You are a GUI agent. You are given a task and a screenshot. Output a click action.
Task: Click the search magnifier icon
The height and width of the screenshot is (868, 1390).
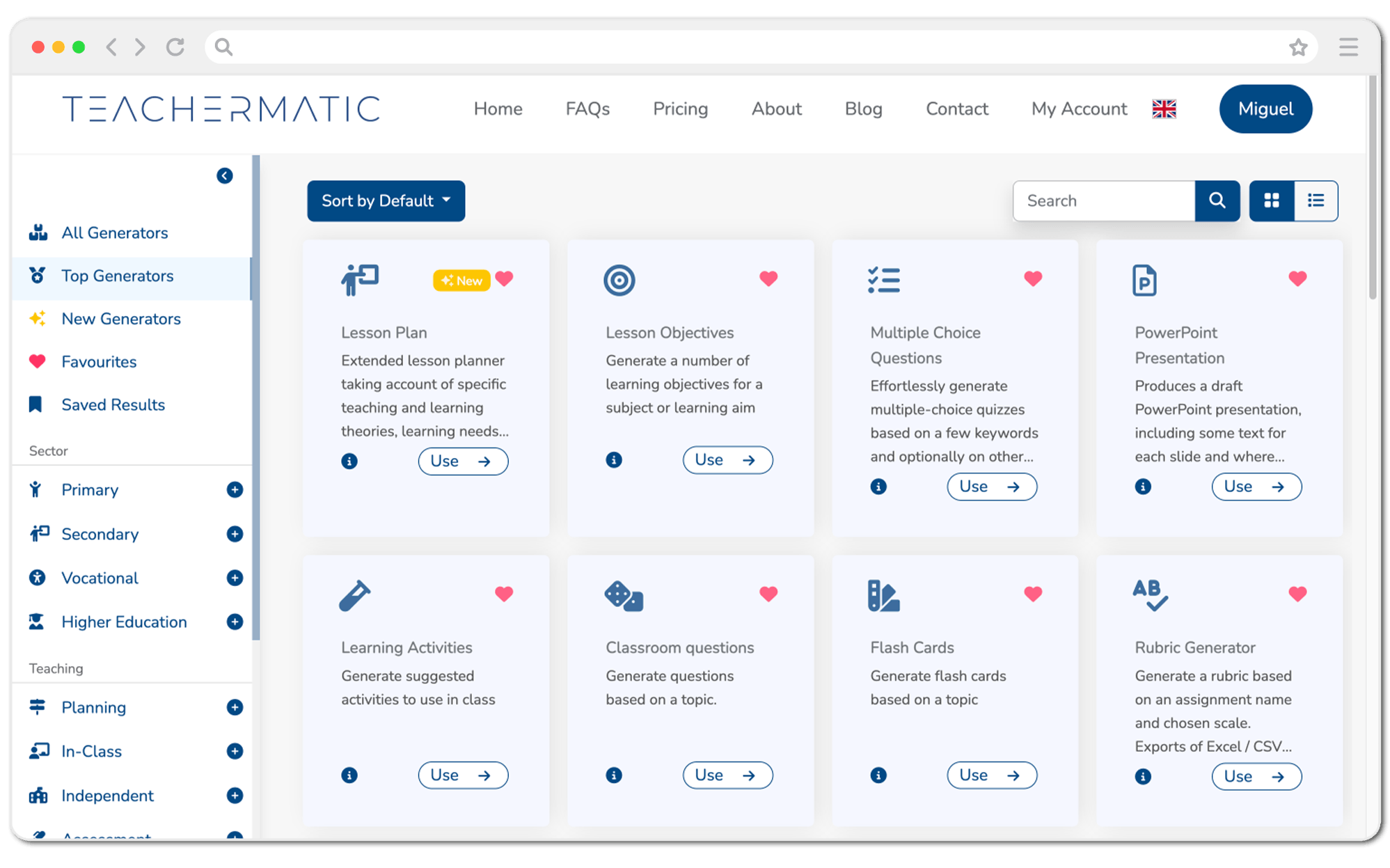pos(1217,200)
